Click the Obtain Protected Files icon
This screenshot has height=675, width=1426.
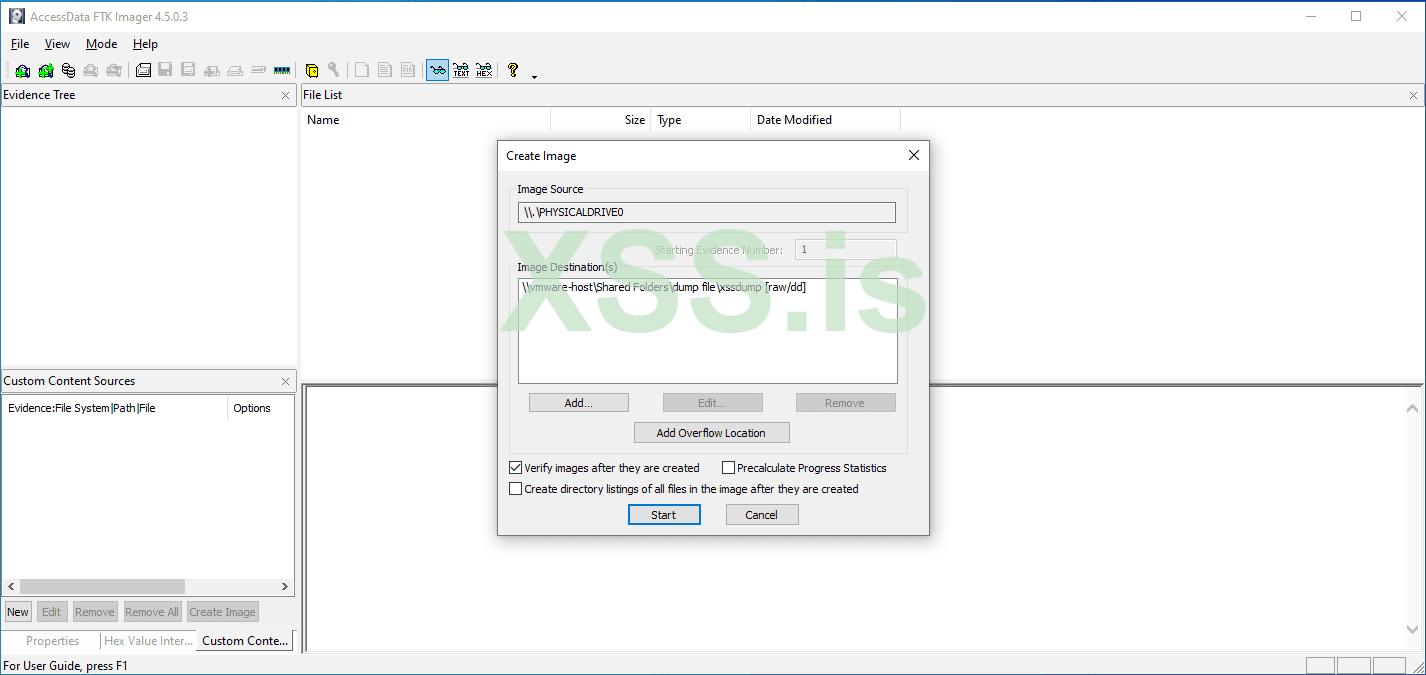(x=311, y=69)
